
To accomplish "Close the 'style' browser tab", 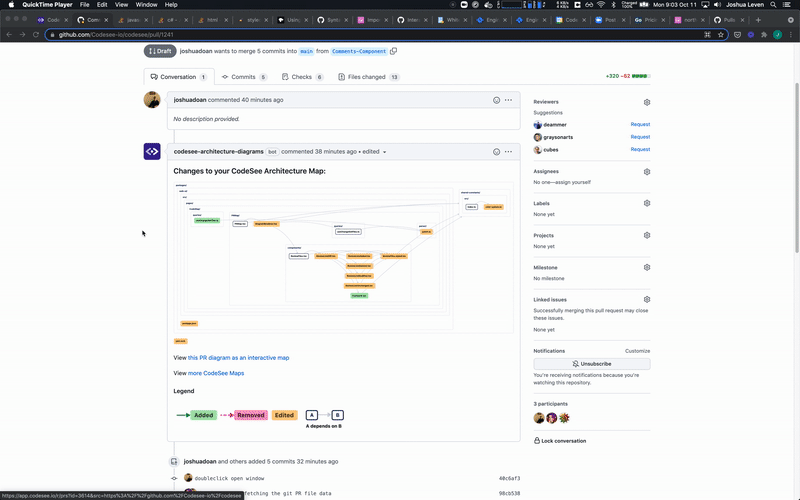I will point(266,20).
